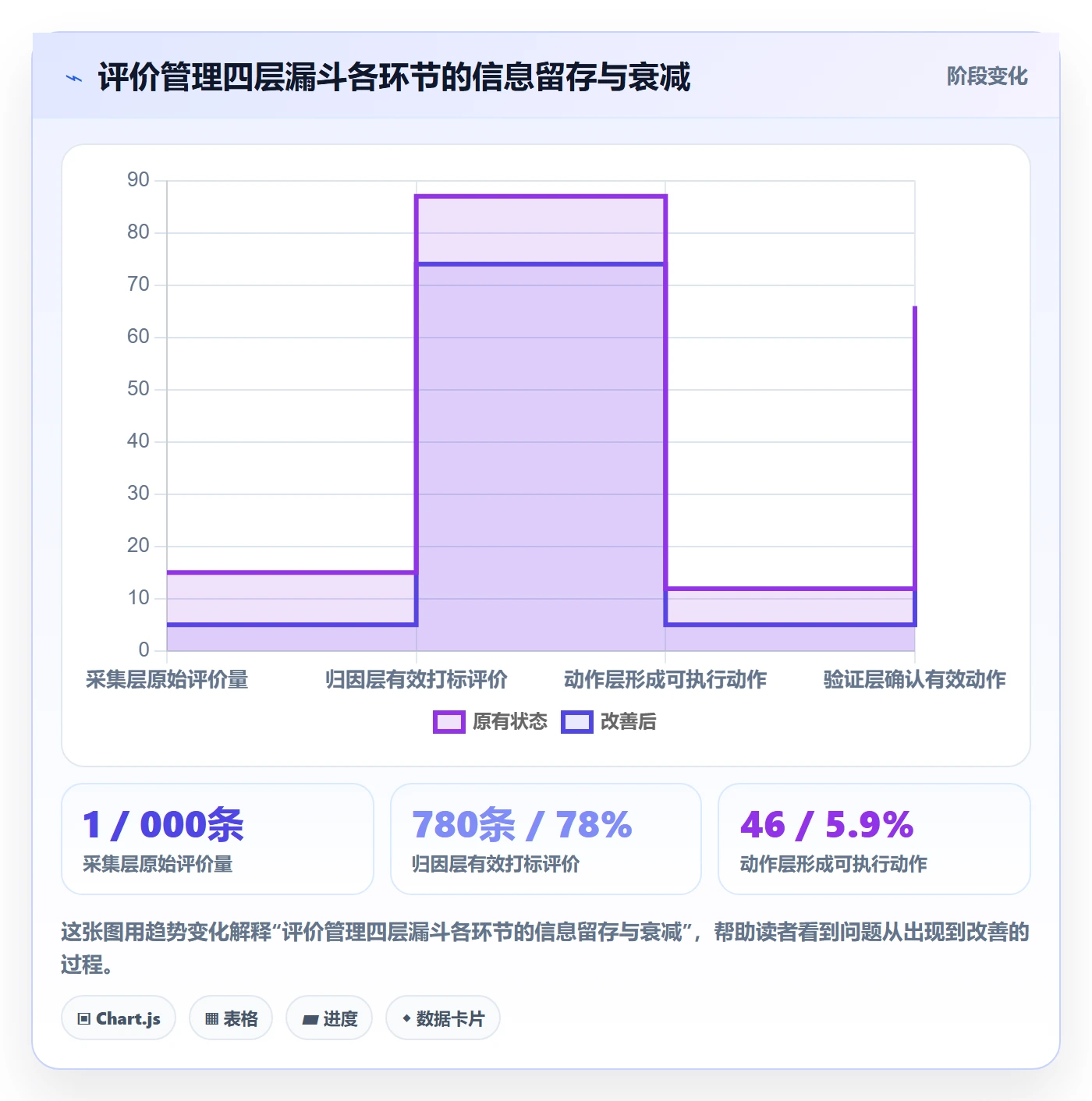Image resolution: width=1092 pixels, height=1101 pixels.
Task: Toggle the 原有状态 legend swatch
Action: [449, 722]
